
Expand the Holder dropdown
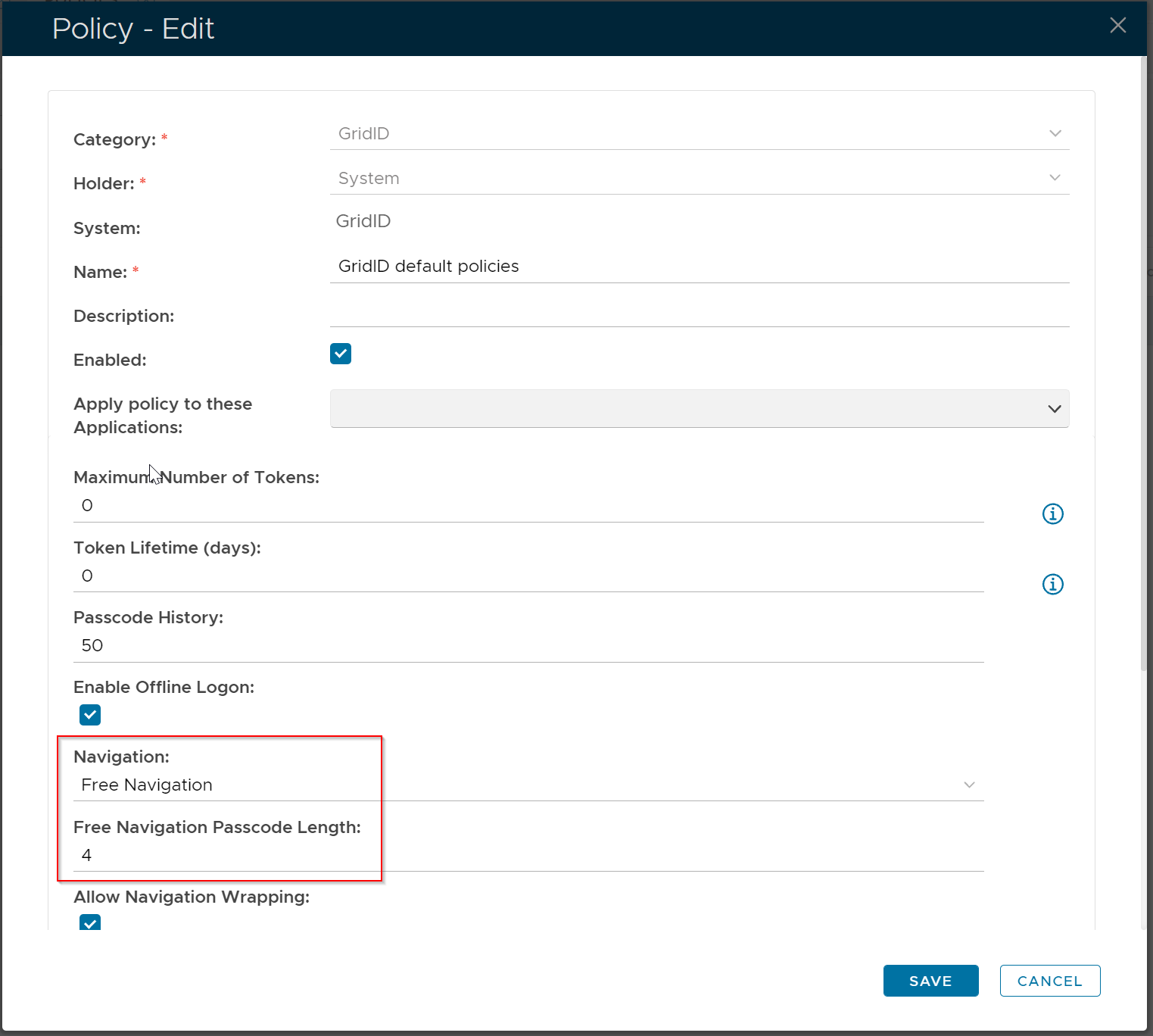[699, 179]
